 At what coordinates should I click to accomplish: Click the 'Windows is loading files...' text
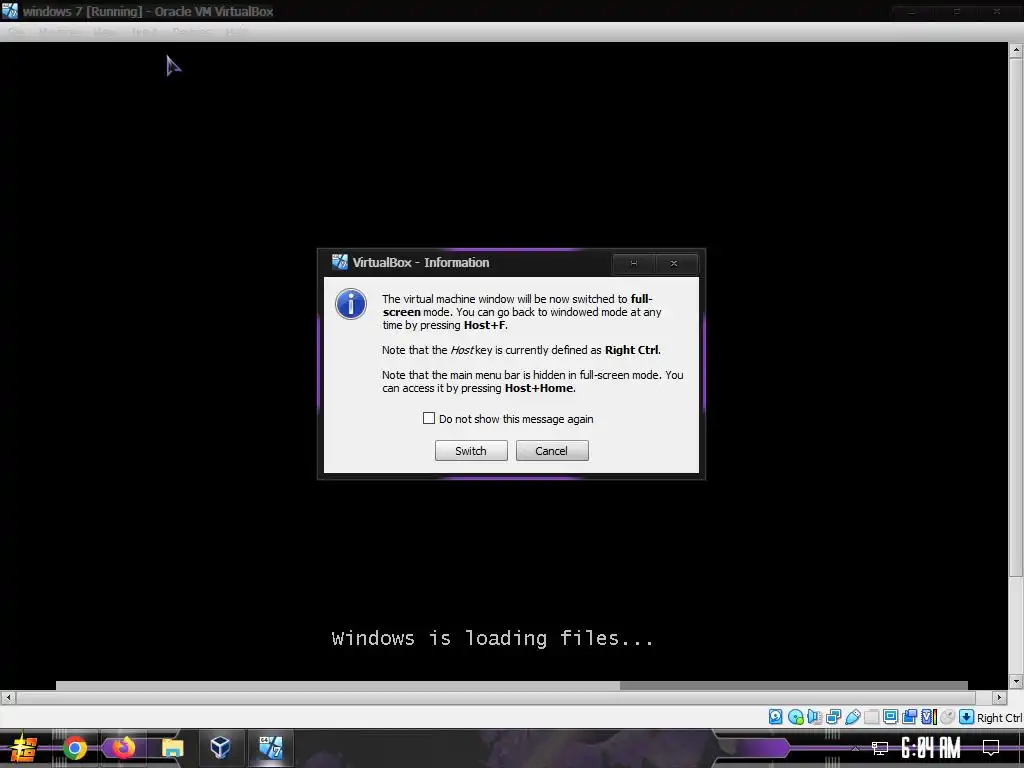pos(492,638)
